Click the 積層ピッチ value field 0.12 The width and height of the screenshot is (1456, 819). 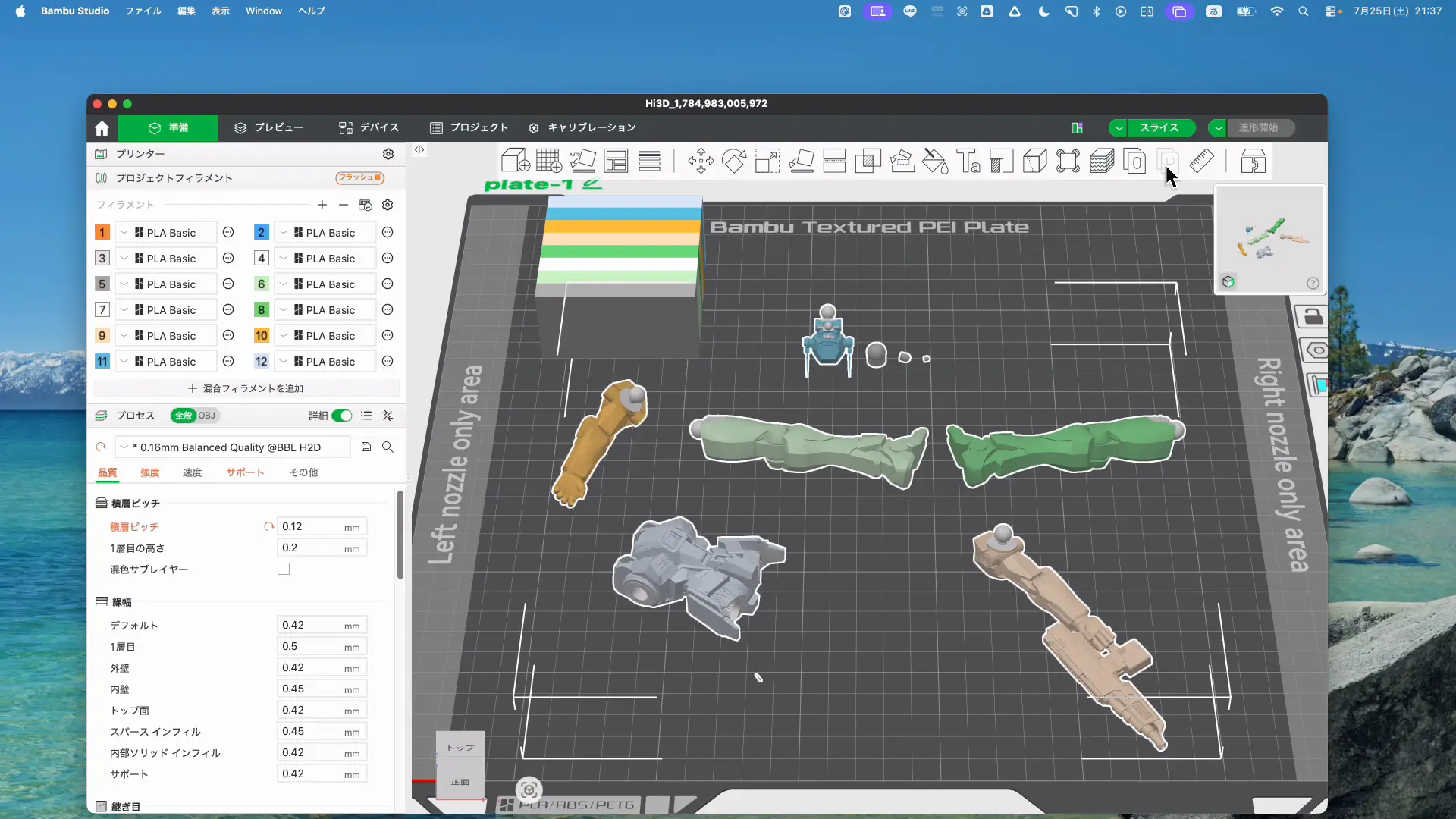[322, 526]
